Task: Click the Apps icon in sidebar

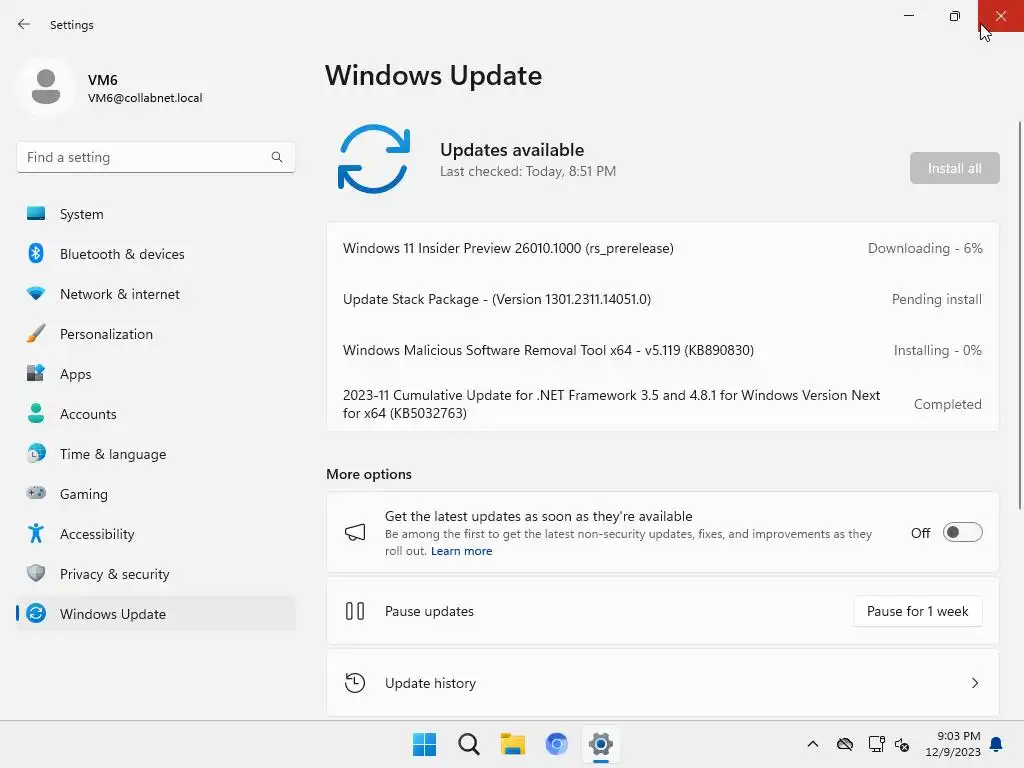Action: (x=36, y=374)
